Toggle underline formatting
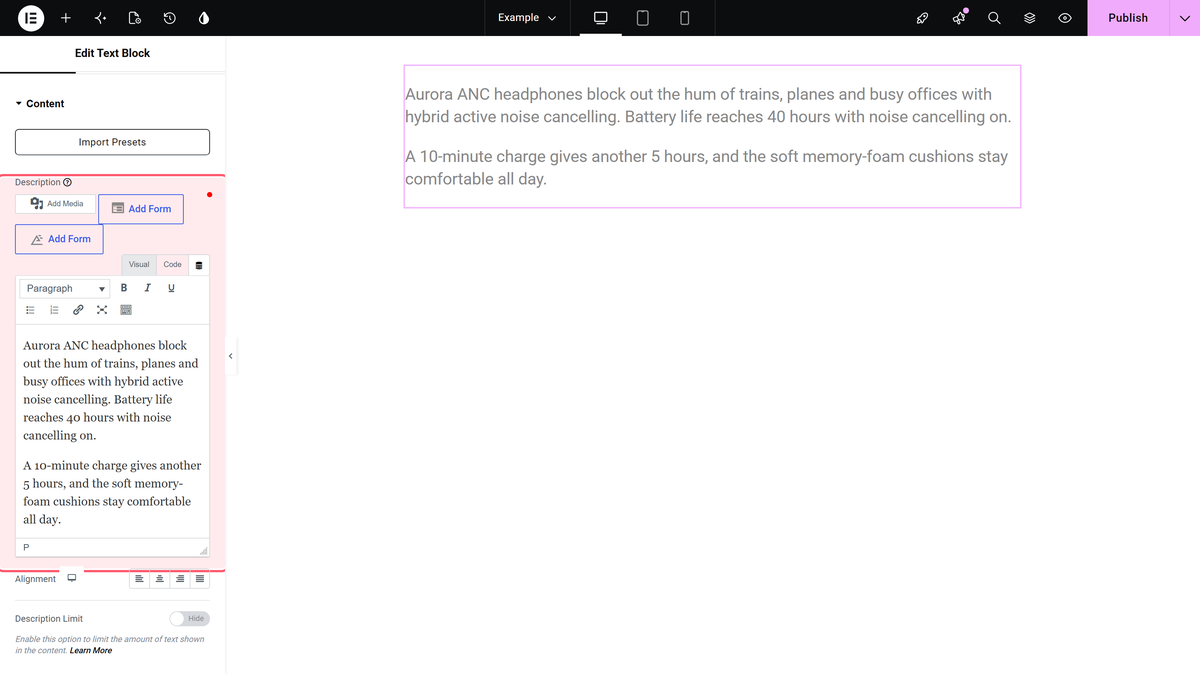 171,288
